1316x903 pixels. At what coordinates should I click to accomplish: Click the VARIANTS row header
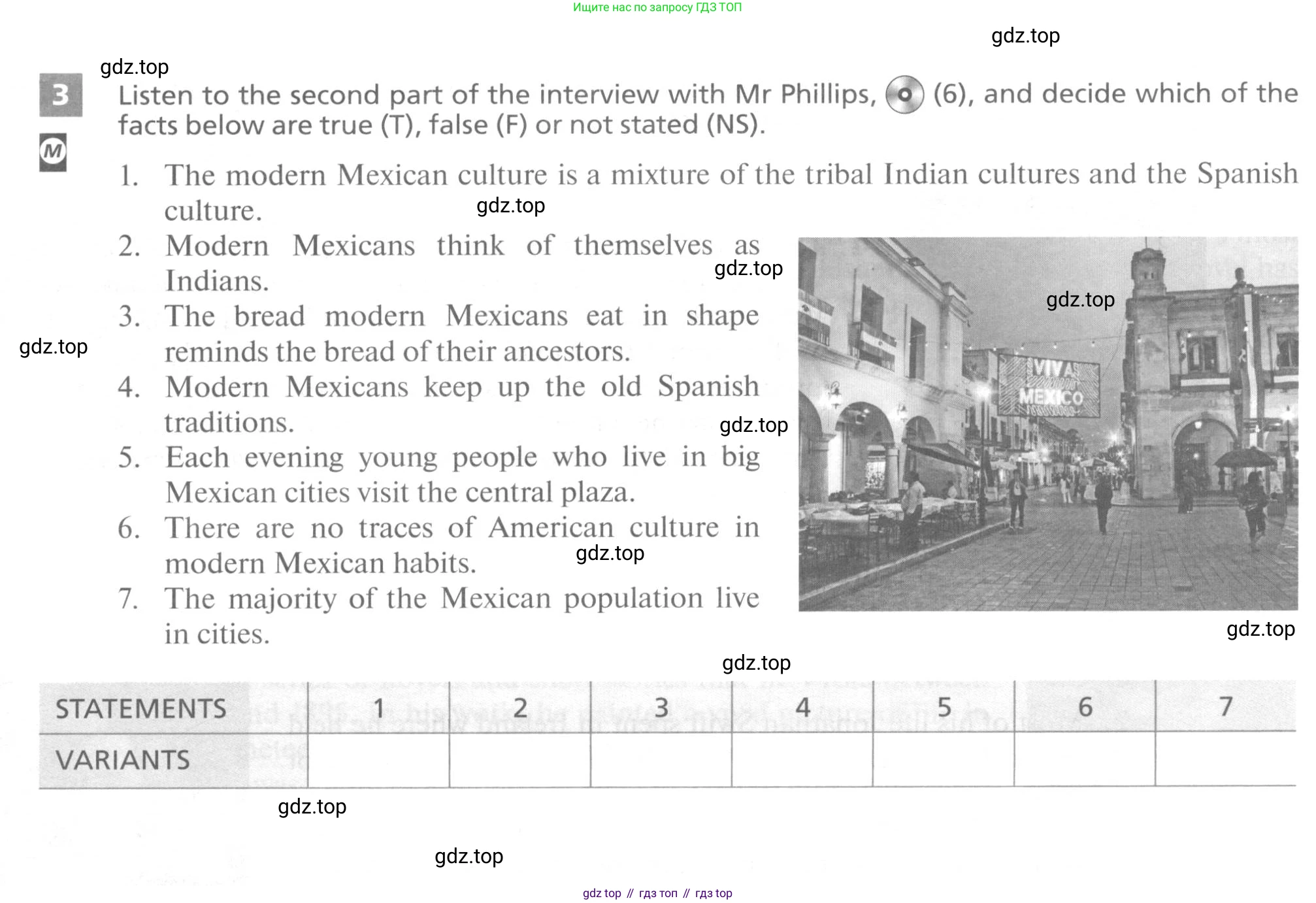(123, 761)
